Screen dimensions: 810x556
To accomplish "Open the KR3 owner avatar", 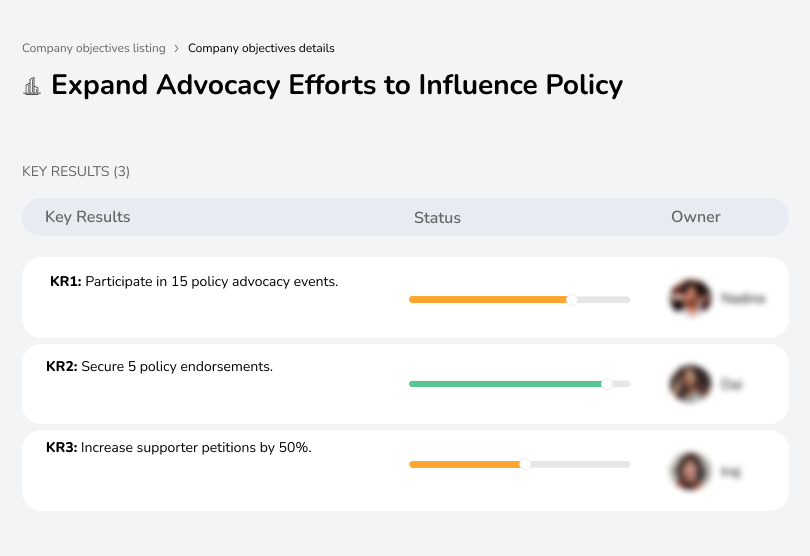I will point(690,470).
